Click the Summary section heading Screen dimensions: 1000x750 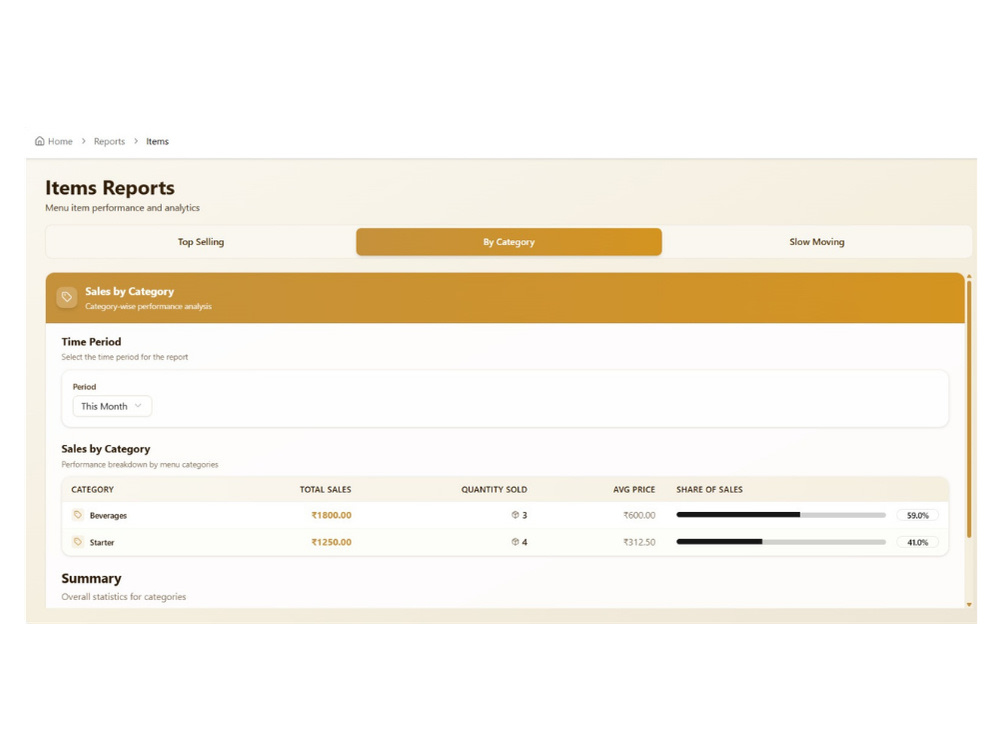point(91,578)
